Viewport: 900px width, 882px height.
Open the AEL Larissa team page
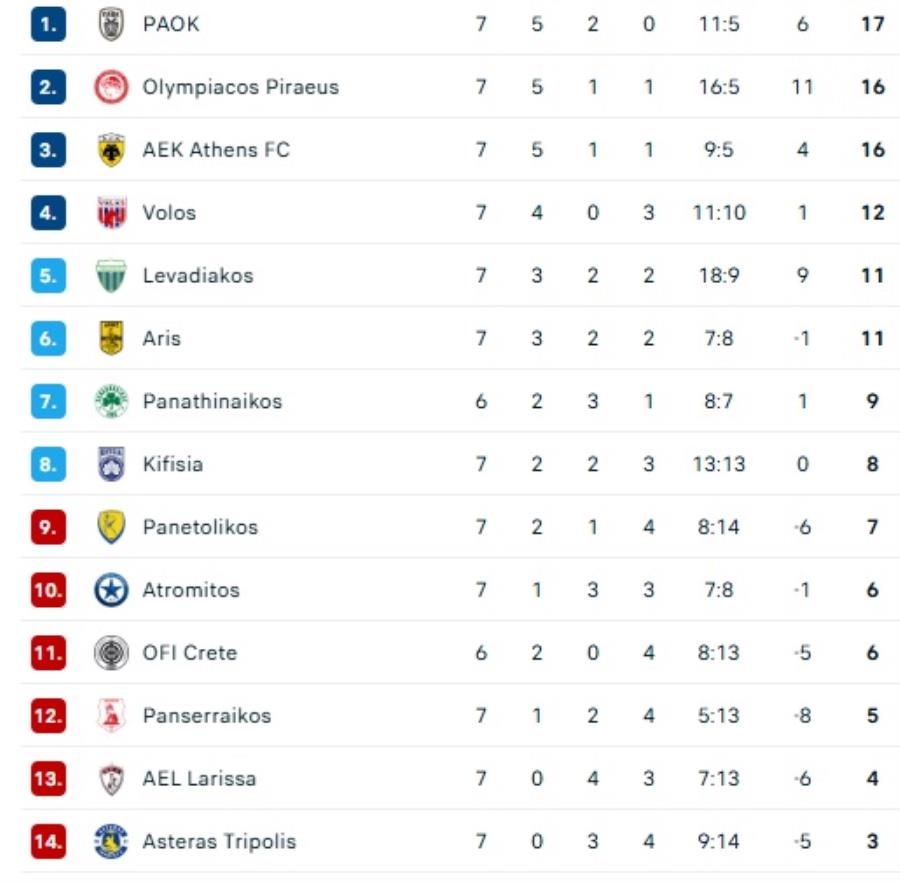[x=199, y=779]
